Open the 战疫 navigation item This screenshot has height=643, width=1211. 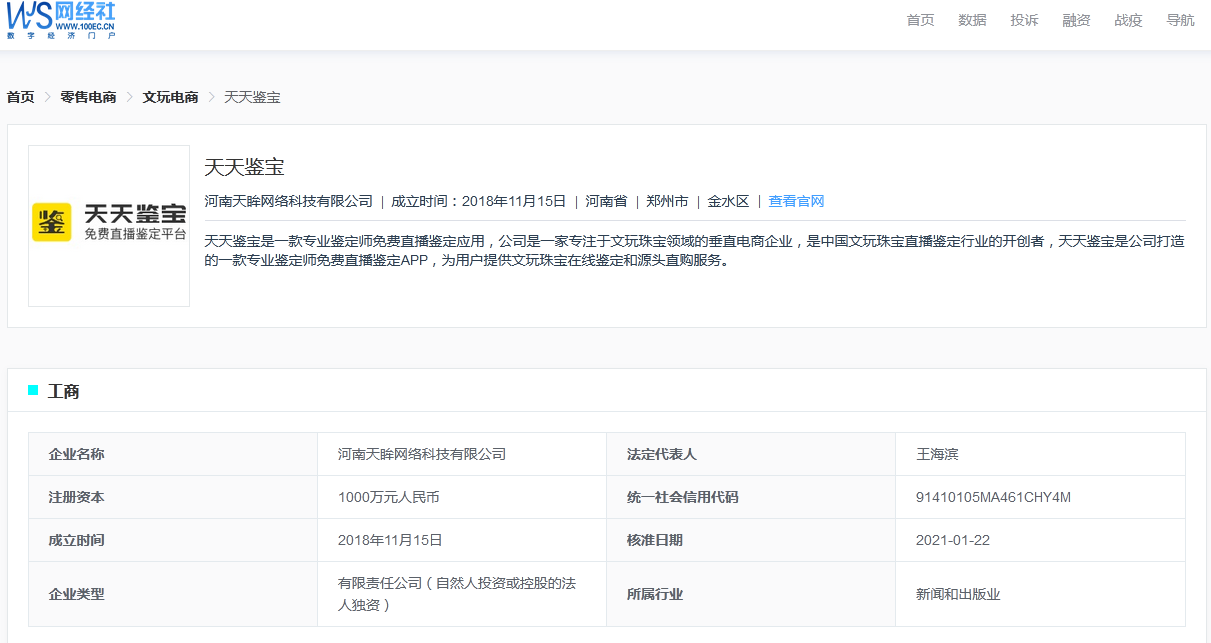coord(1128,20)
